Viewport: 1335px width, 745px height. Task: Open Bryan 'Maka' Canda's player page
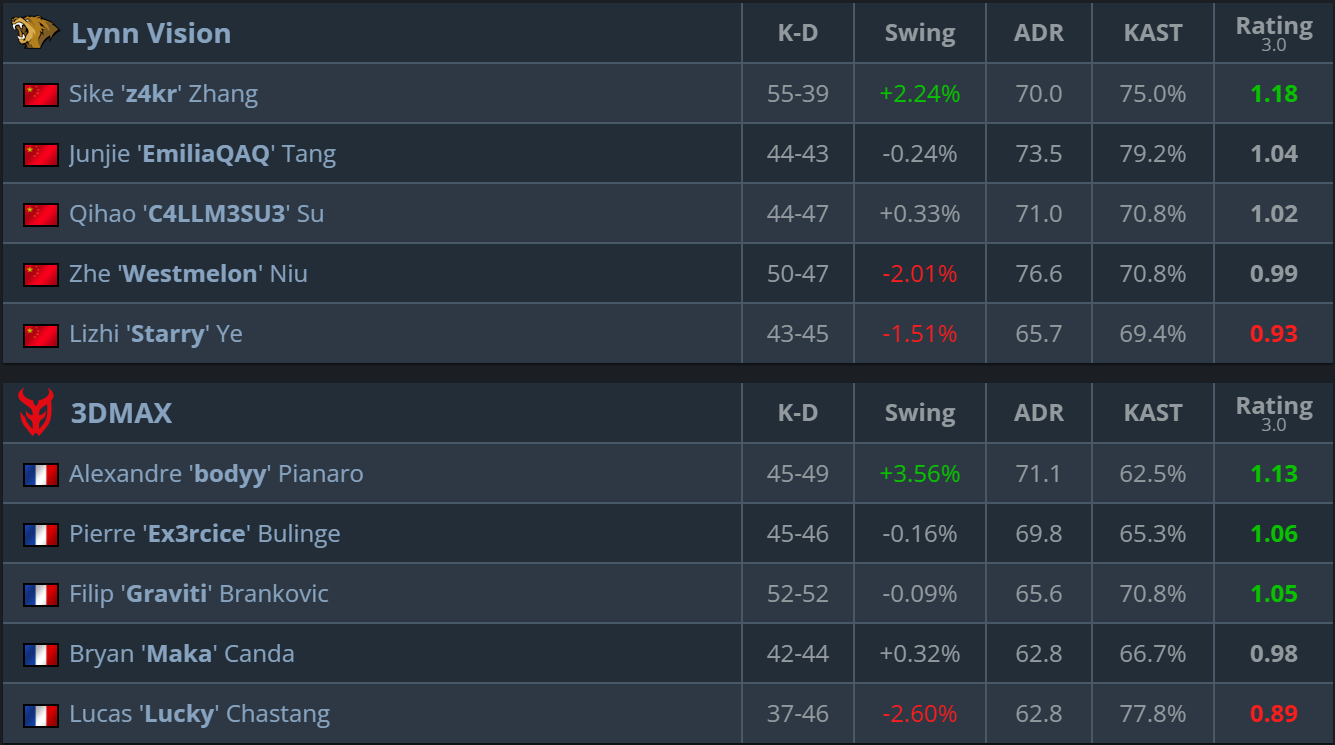(x=181, y=654)
